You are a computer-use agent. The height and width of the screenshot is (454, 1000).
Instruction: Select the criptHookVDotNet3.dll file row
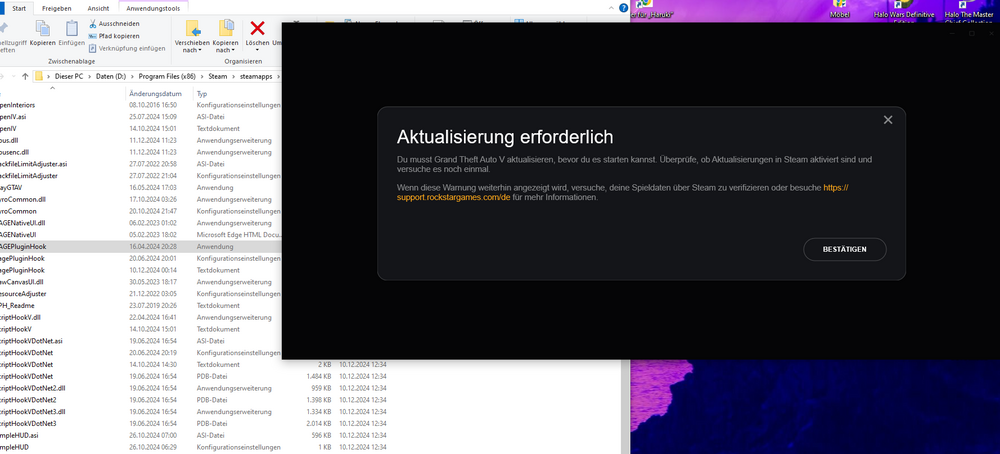(195, 411)
